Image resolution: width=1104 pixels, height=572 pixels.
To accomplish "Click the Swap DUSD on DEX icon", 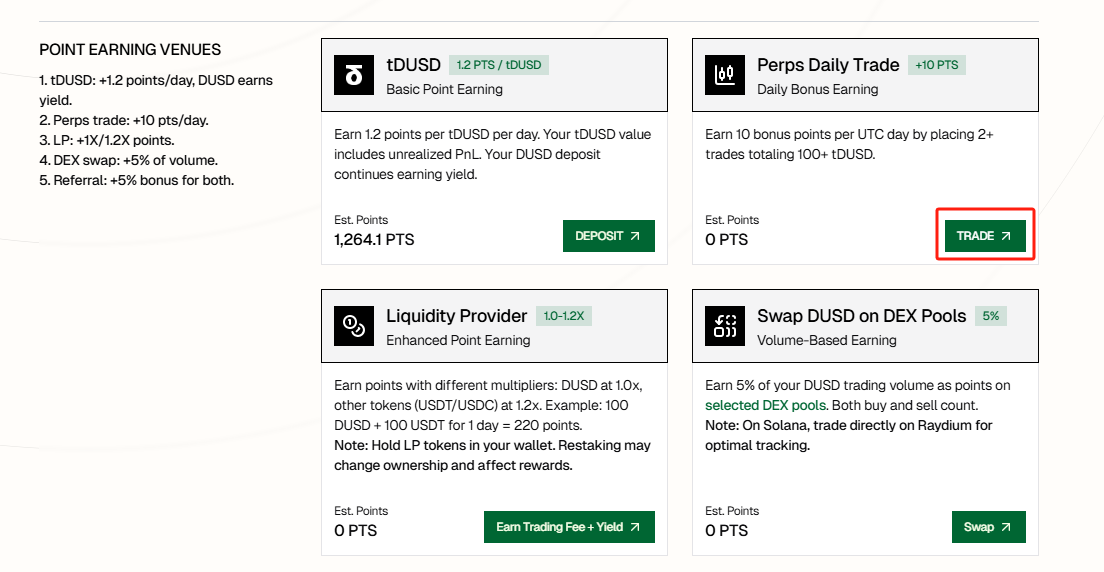I will click(725, 326).
